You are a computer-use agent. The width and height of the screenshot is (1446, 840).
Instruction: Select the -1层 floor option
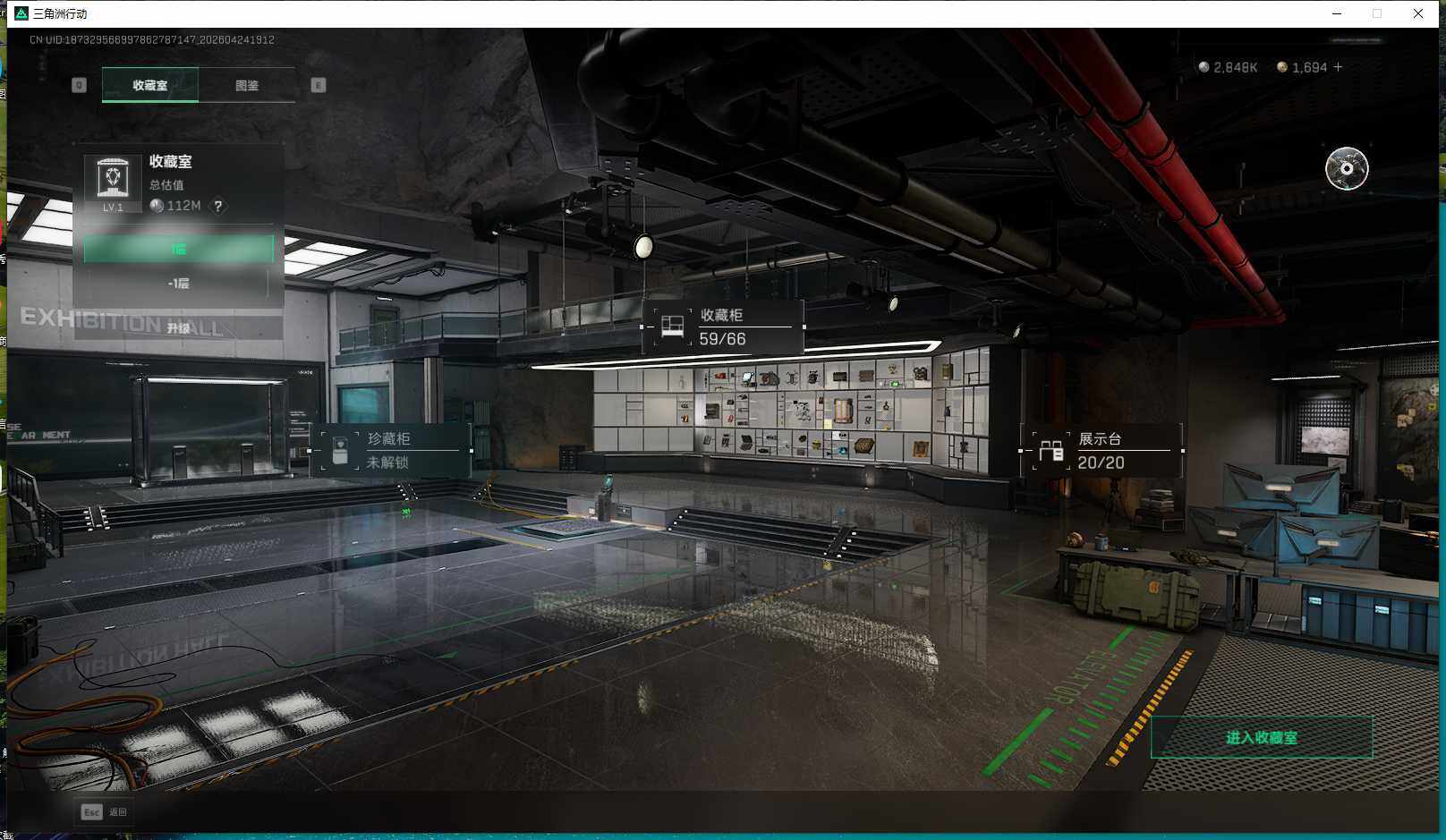click(x=179, y=283)
